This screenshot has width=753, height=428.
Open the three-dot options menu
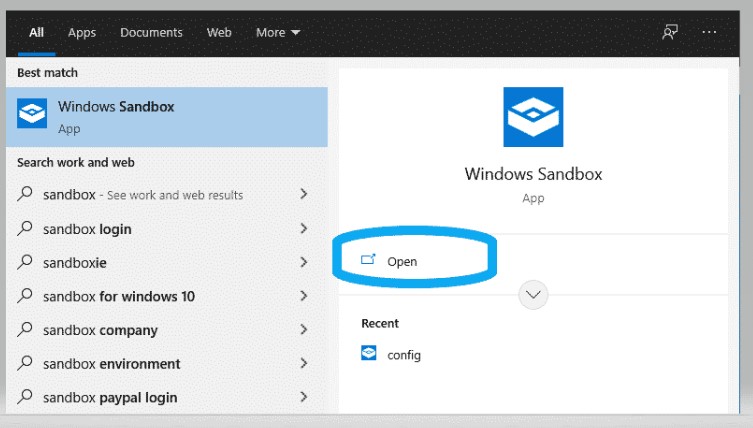(709, 32)
